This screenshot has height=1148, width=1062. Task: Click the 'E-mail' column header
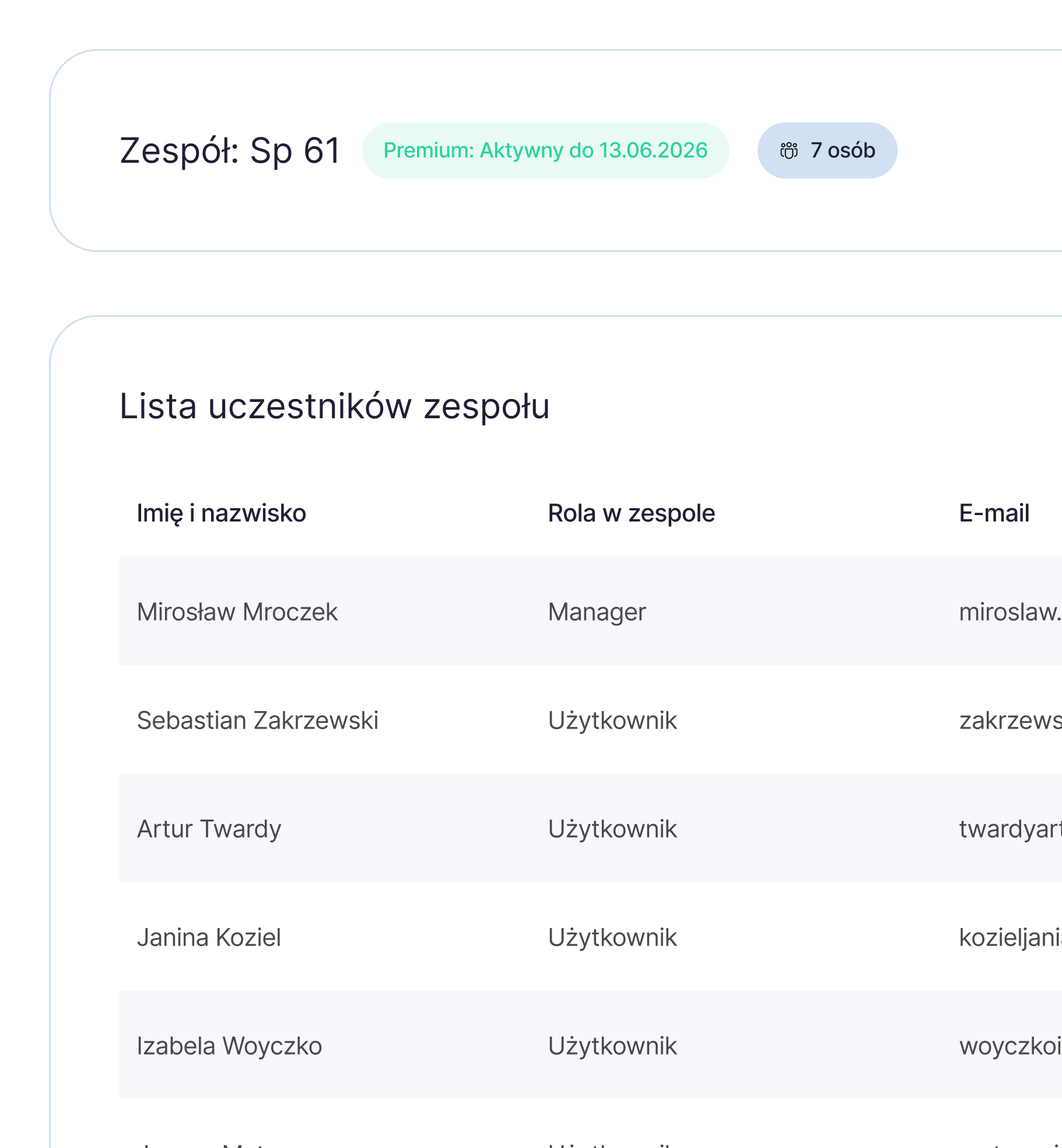[994, 513]
